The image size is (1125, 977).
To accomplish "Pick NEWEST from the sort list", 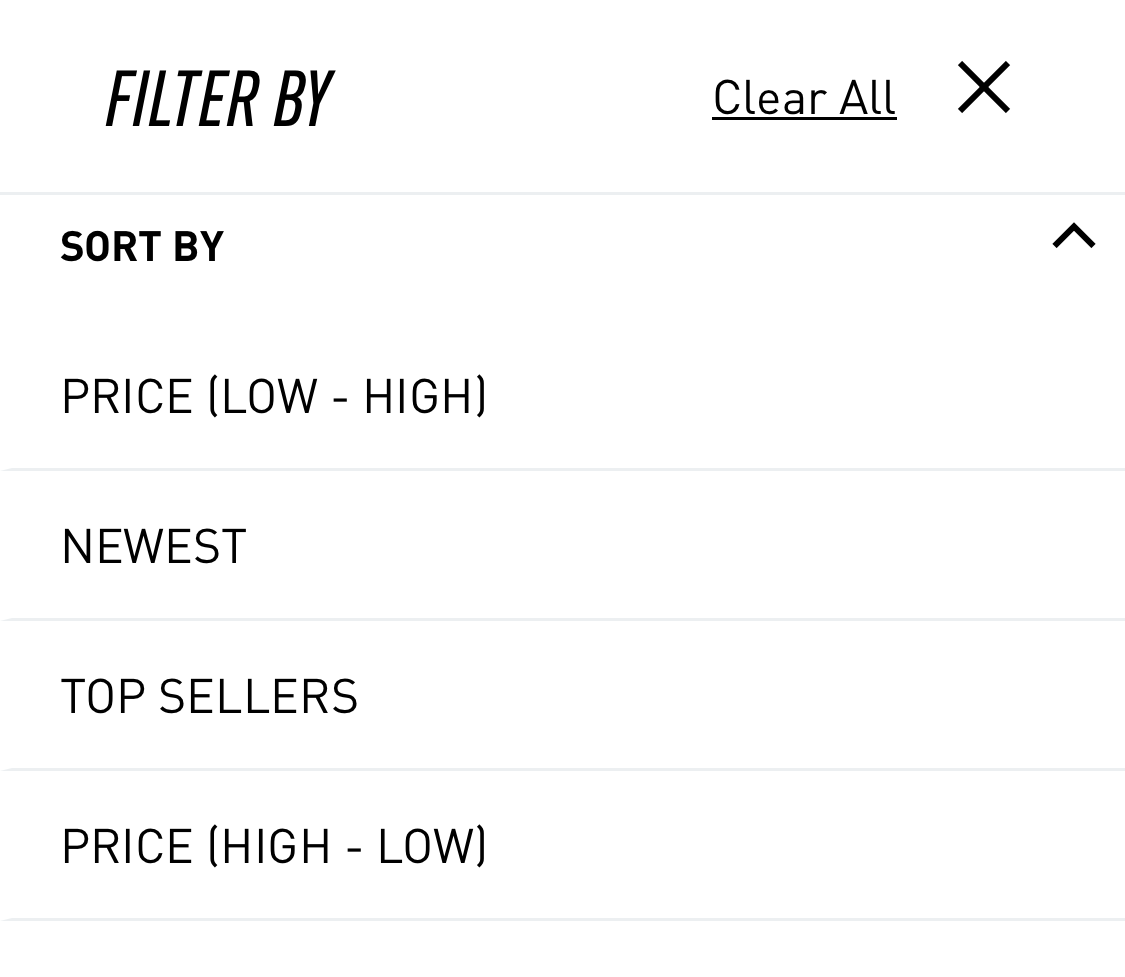I will point(154,546).
